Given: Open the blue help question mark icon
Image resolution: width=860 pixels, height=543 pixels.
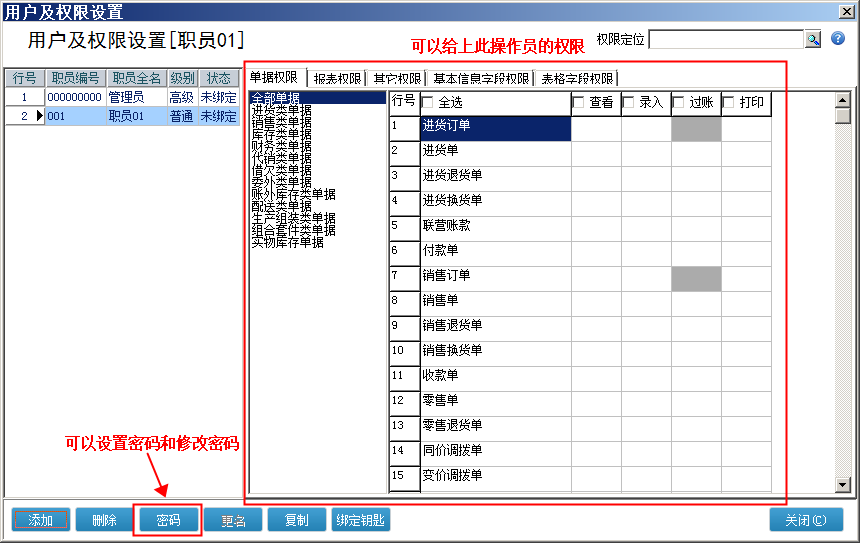Looking at the screenshot, I should 838,39.
